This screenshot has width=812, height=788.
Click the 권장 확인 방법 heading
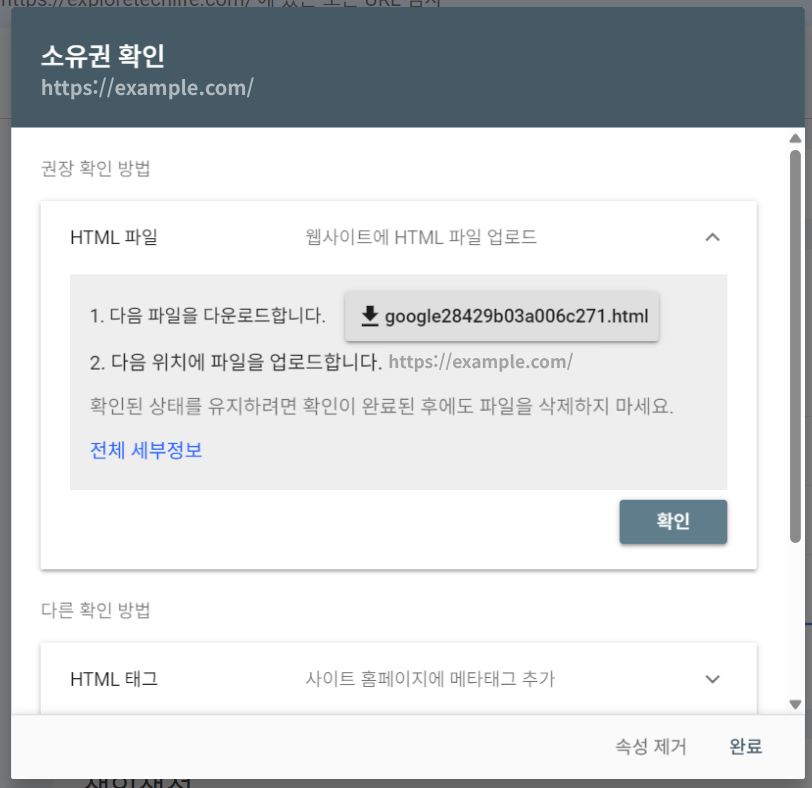click(x=95, y=168)
